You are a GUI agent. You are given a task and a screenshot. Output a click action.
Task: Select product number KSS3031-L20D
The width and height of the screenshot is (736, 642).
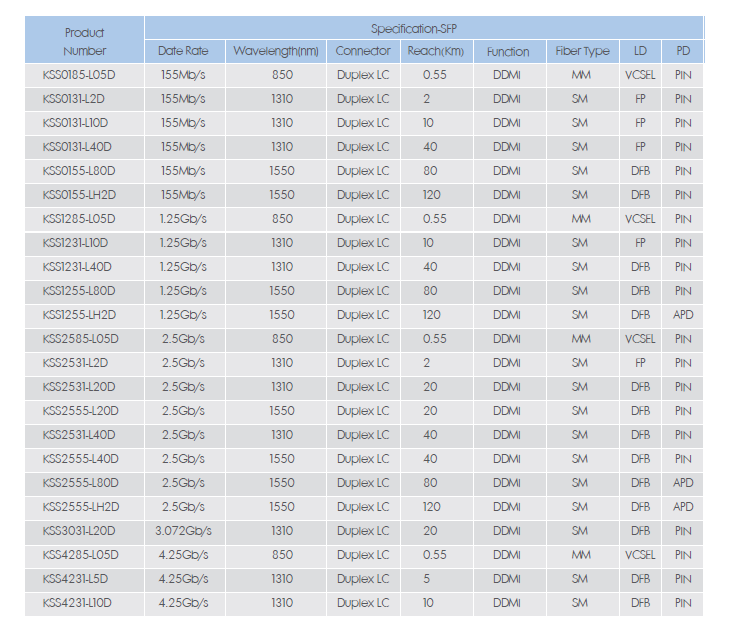(79, 531)
